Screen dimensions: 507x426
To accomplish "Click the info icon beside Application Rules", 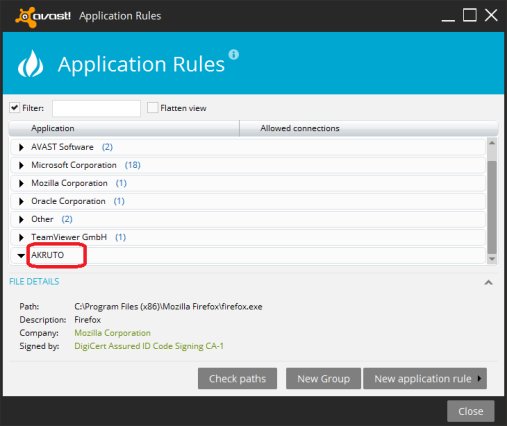I will coord(234,54).
